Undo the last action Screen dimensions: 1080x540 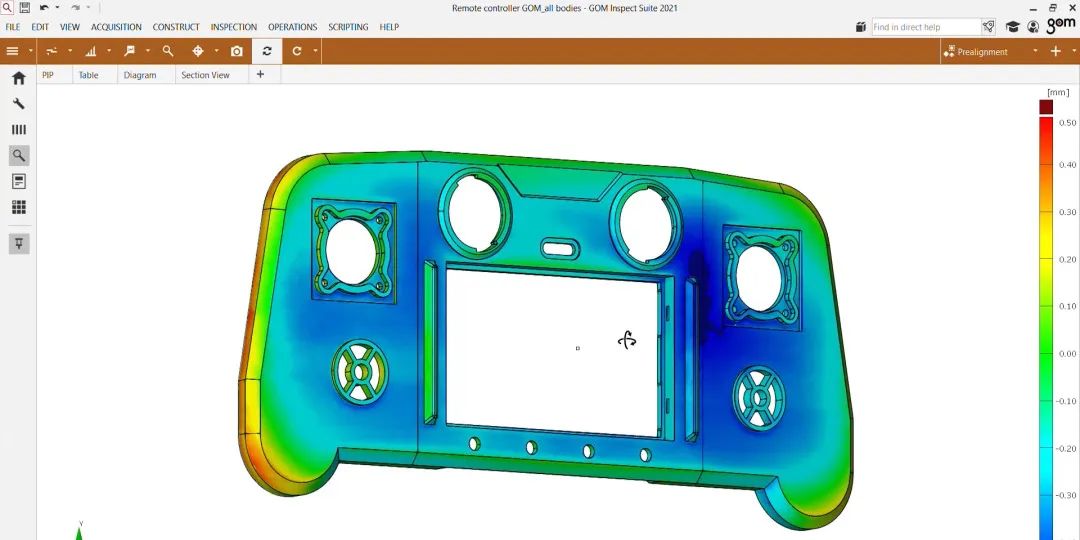(x=44, y=8)
